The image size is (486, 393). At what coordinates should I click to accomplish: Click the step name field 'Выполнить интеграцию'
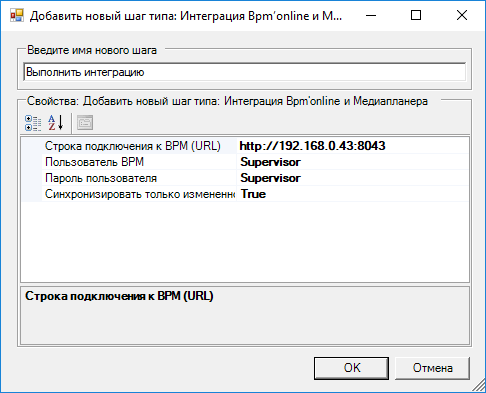[x=245, y=72]
